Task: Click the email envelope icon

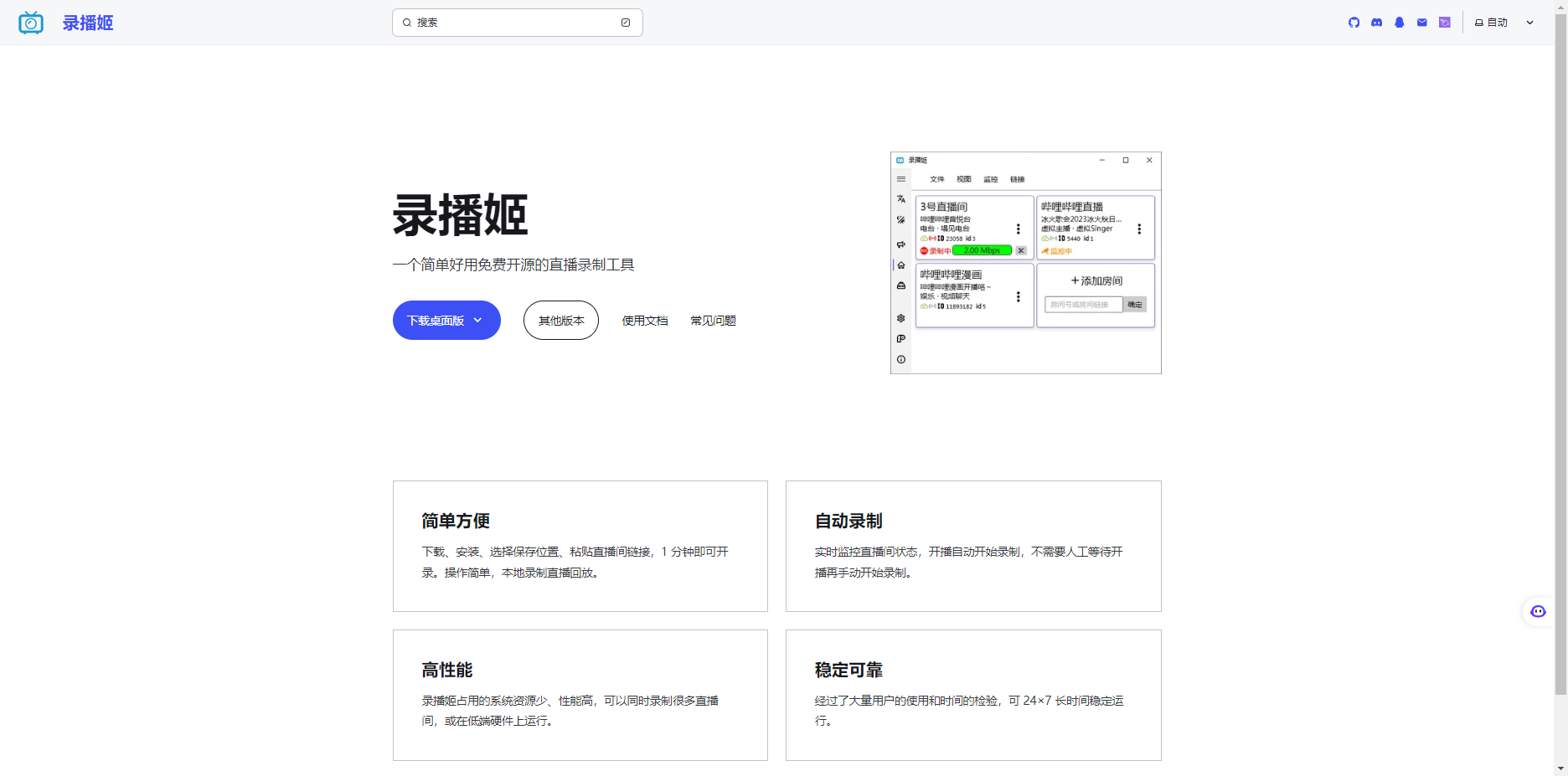Action: [1422, 23]
